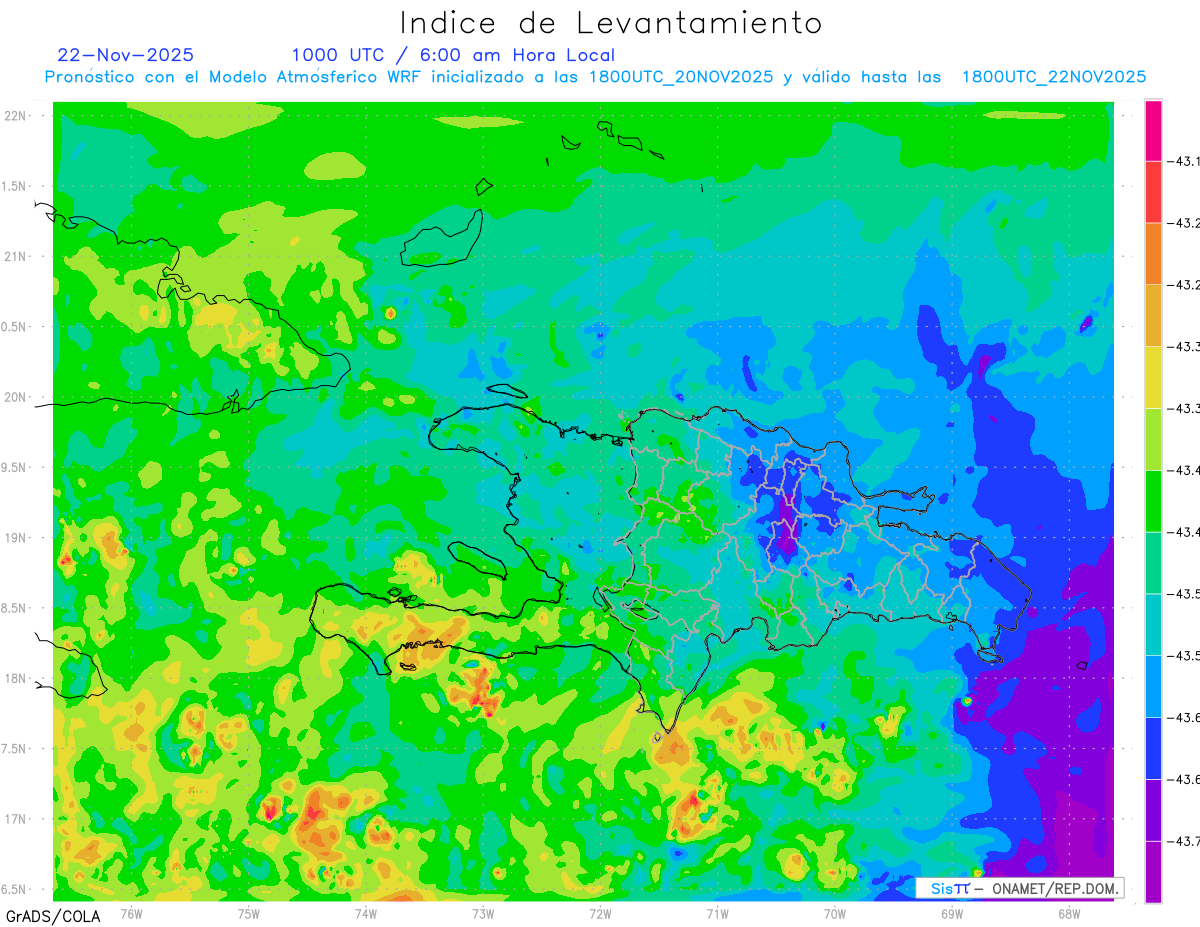Select the date '22-Nov-2025'
The image size is (1200, 927).
tap(126, 55)
